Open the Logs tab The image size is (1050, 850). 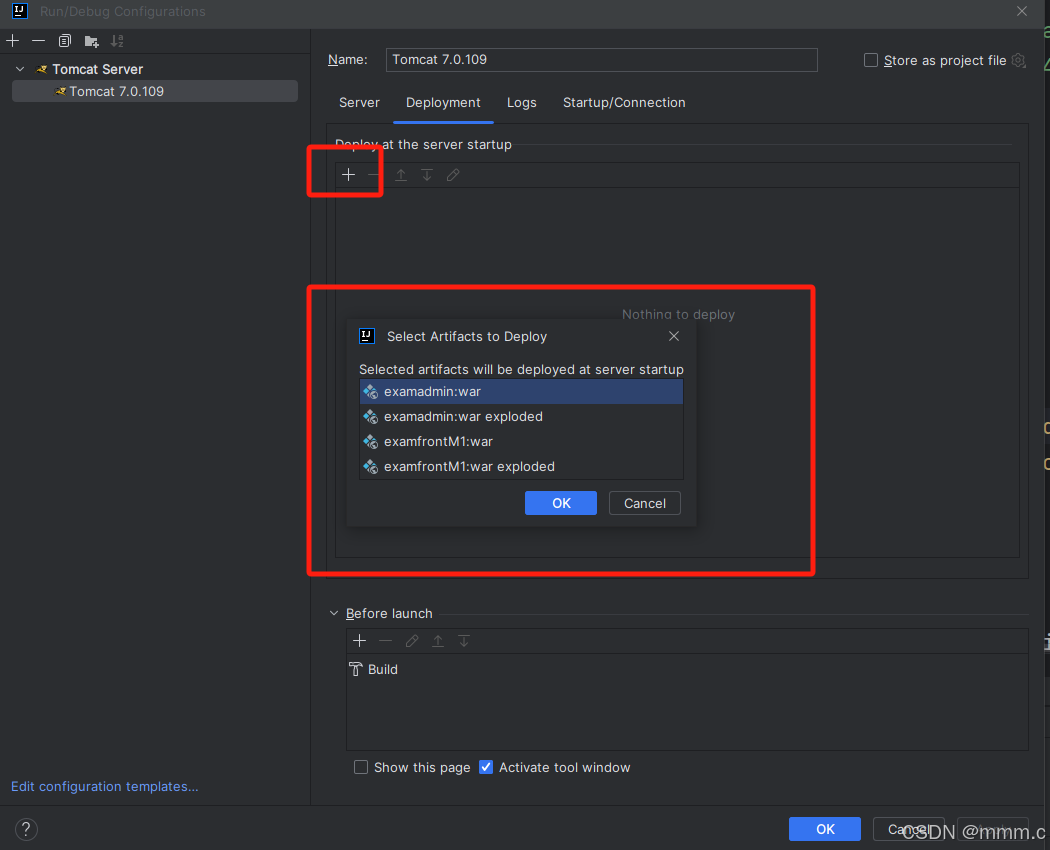coord(522,102)
